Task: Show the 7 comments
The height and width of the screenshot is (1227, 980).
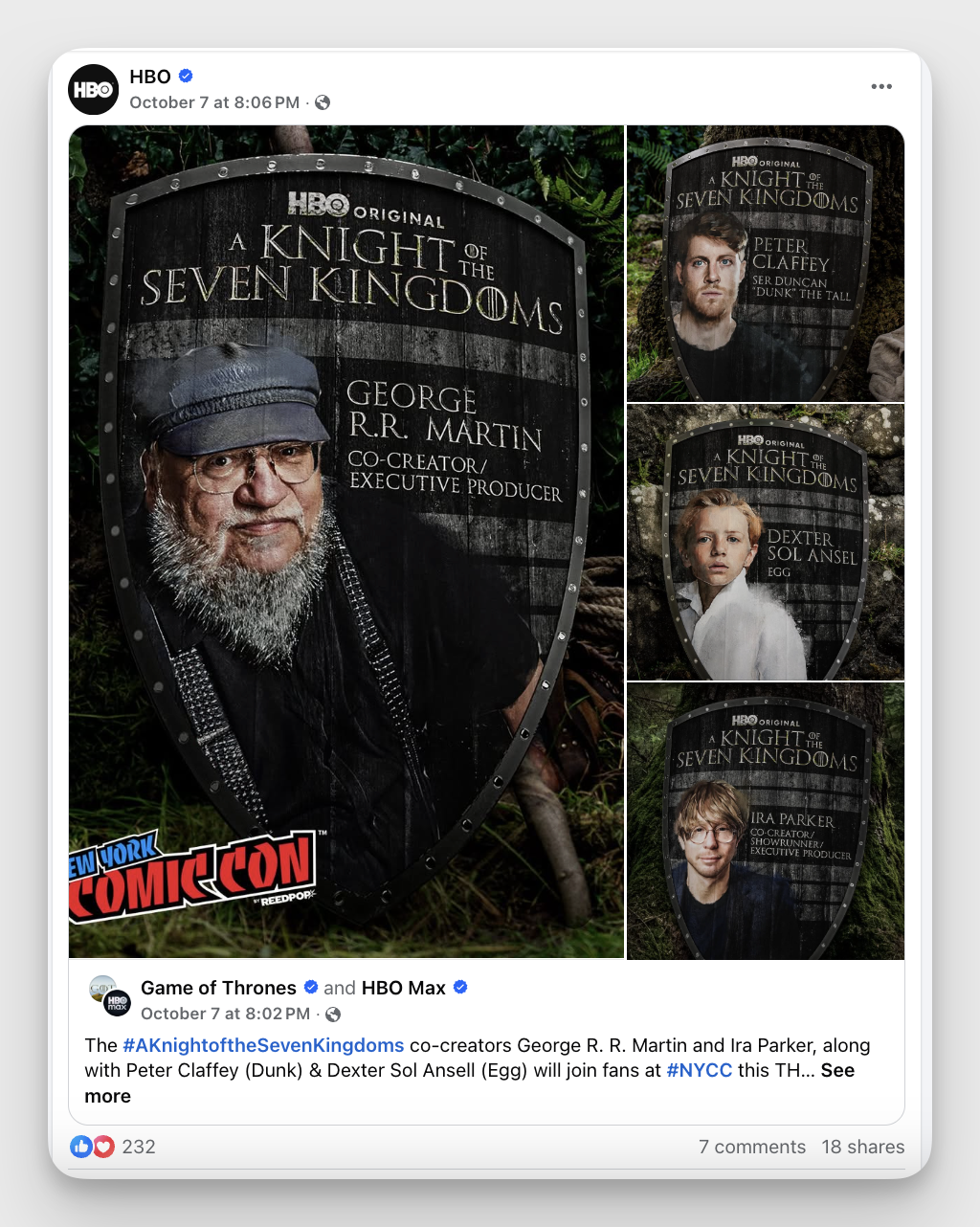Action: (x=752, y=1147)
